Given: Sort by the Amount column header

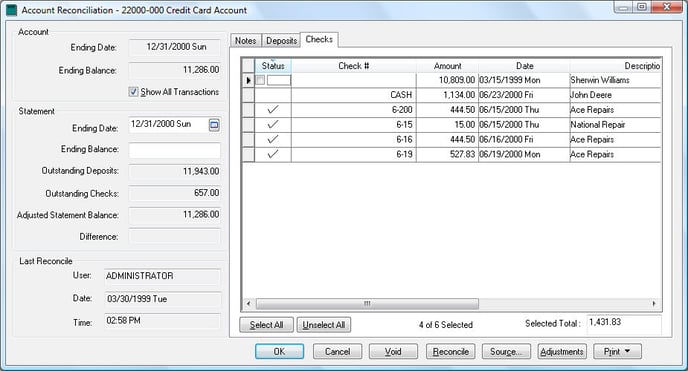Looking at the screenshot, I should (x=448, y=66).
